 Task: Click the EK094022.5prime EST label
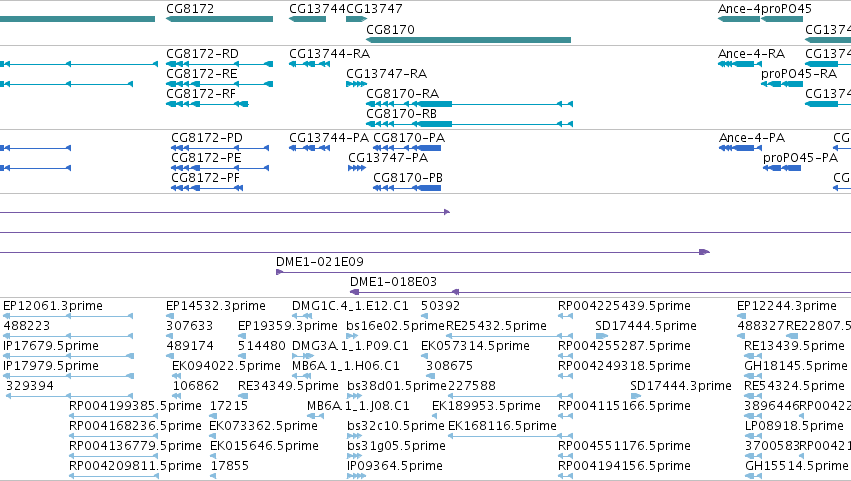click(x=226, y=366)
